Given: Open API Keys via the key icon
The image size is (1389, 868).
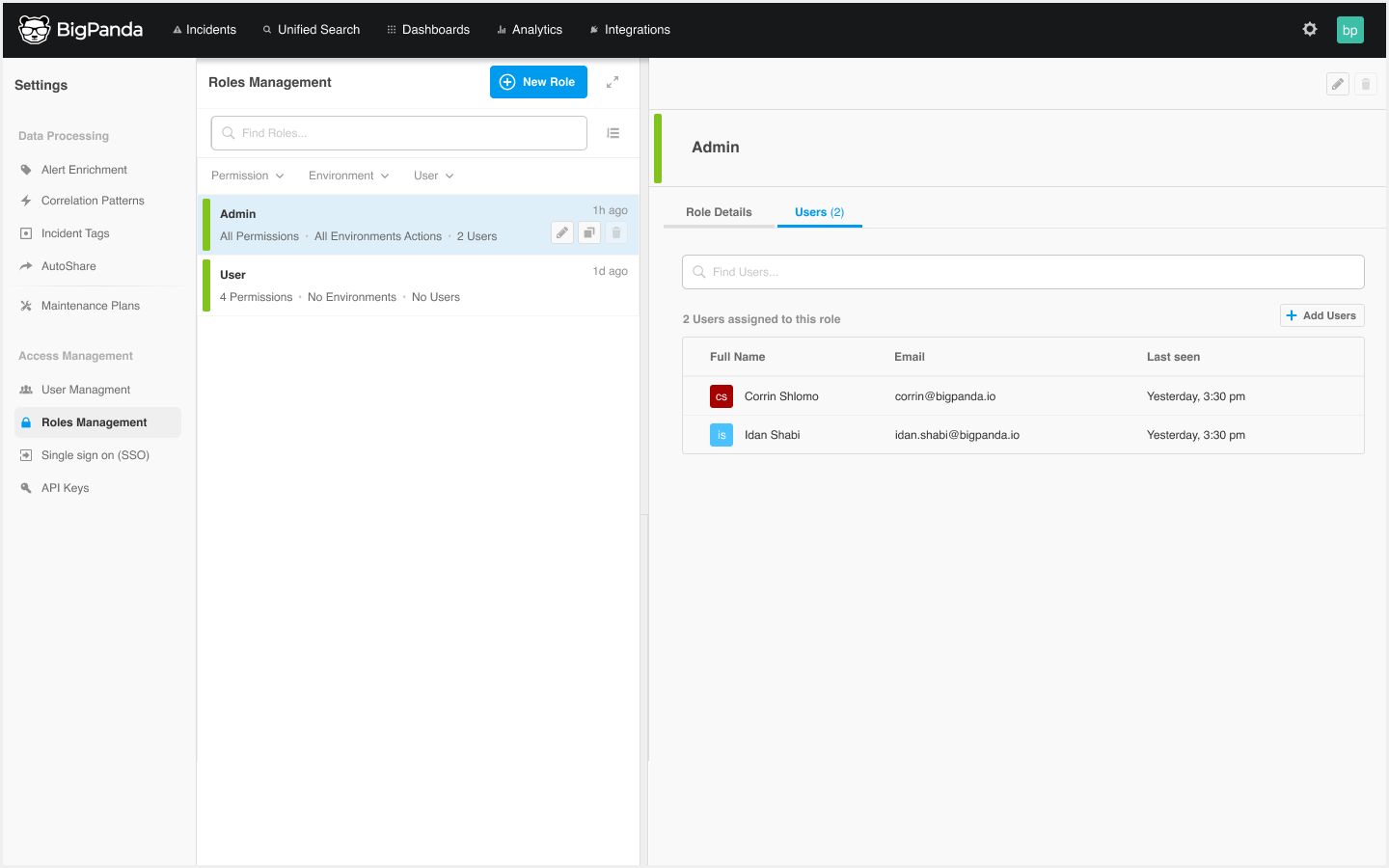Looking at the screenshot, I should 26,487.
